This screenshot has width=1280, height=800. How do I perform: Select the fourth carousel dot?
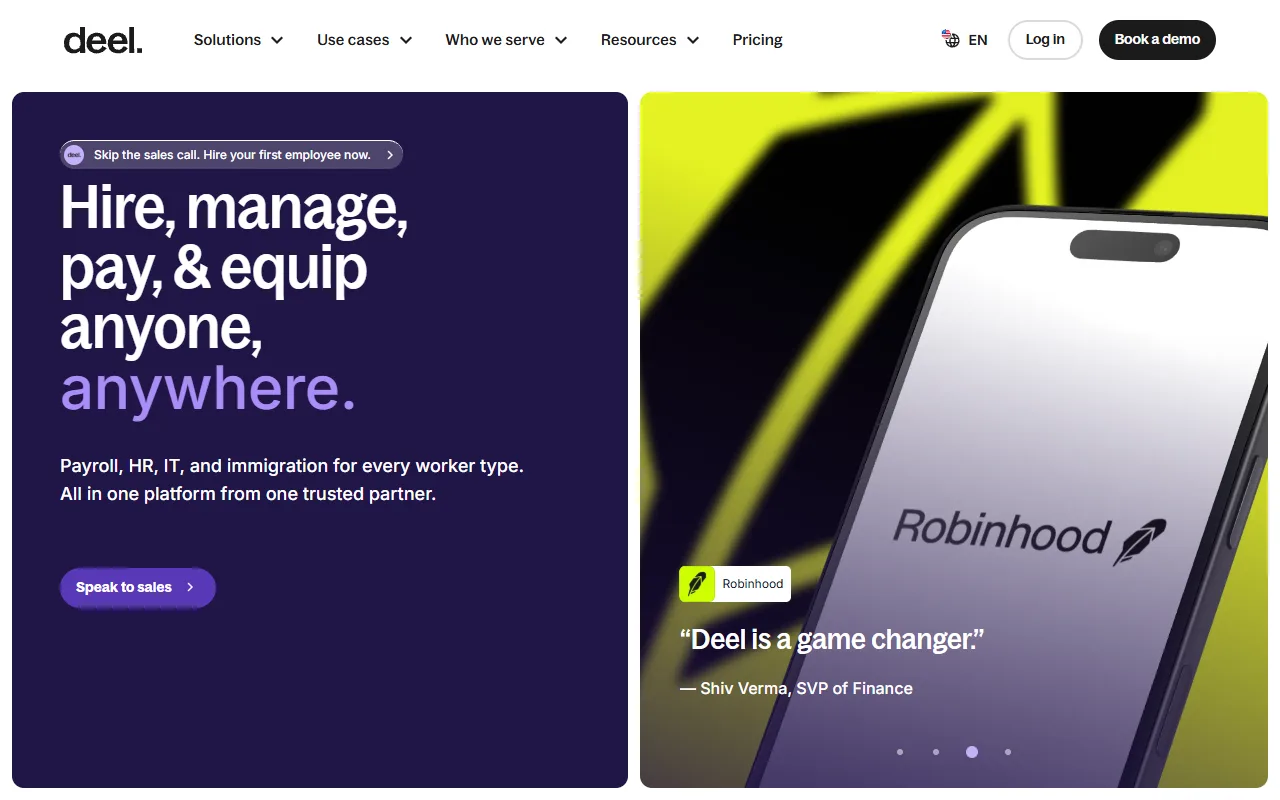point(1008,752)
